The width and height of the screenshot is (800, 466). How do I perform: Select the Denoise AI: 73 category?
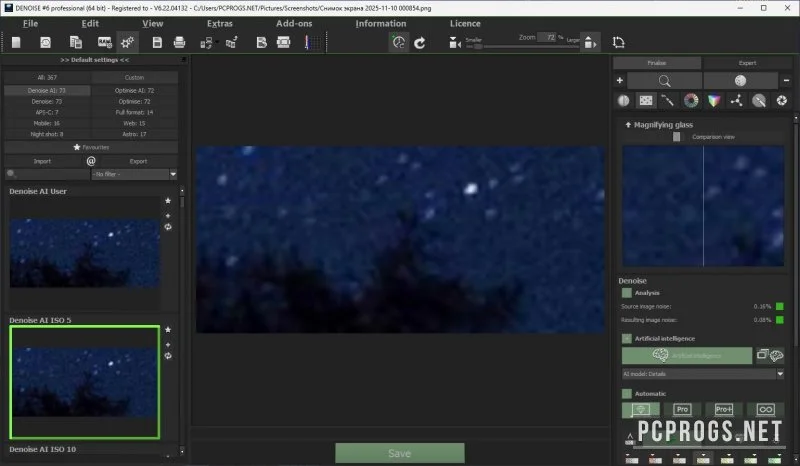pos(47,90)
